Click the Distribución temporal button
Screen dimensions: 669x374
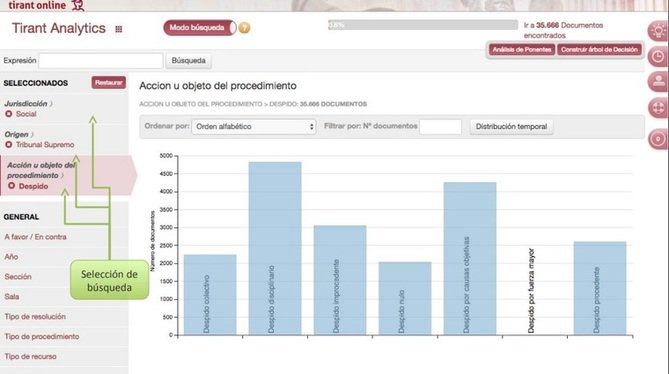[511, 127]
